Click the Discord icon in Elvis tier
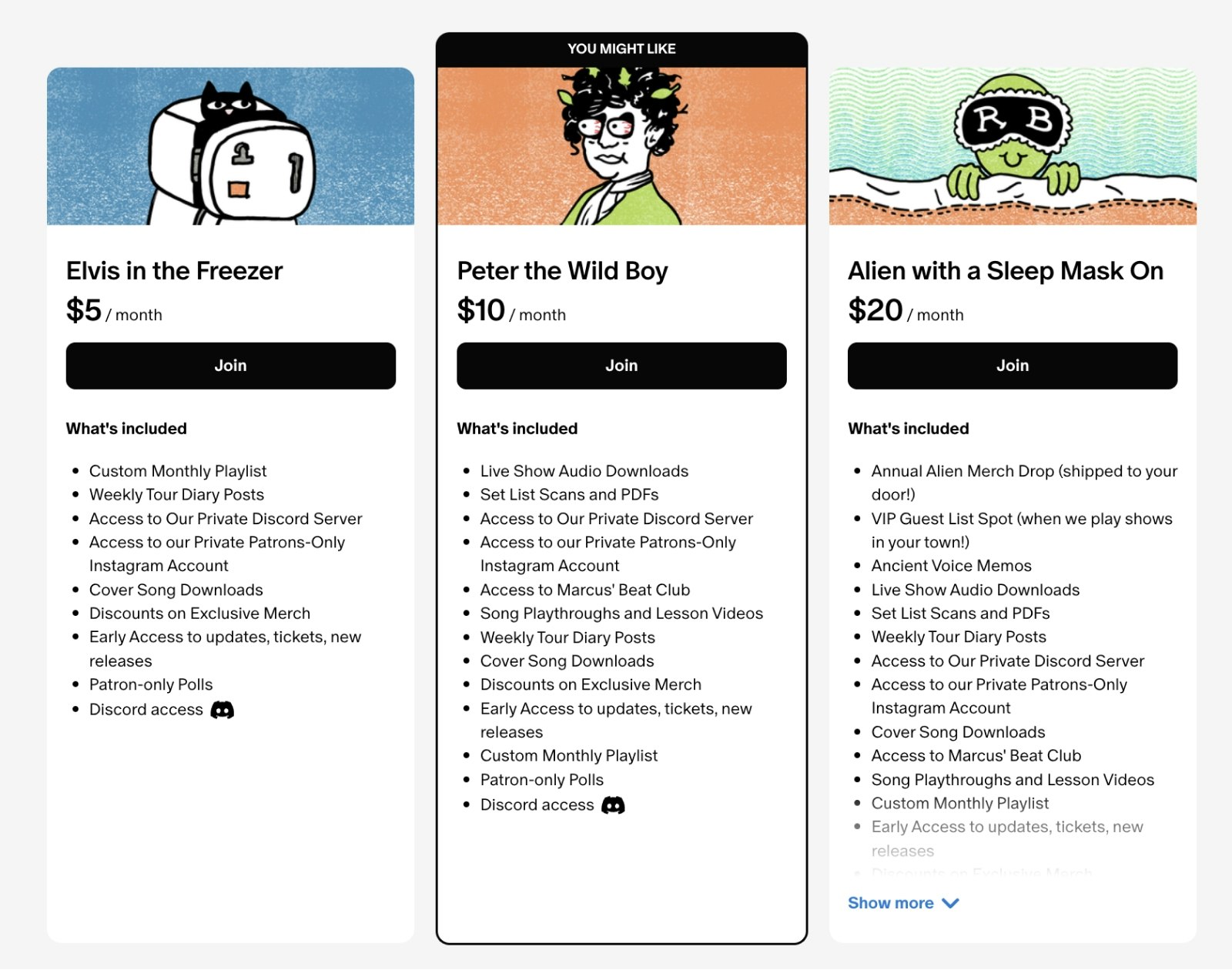 223,710
